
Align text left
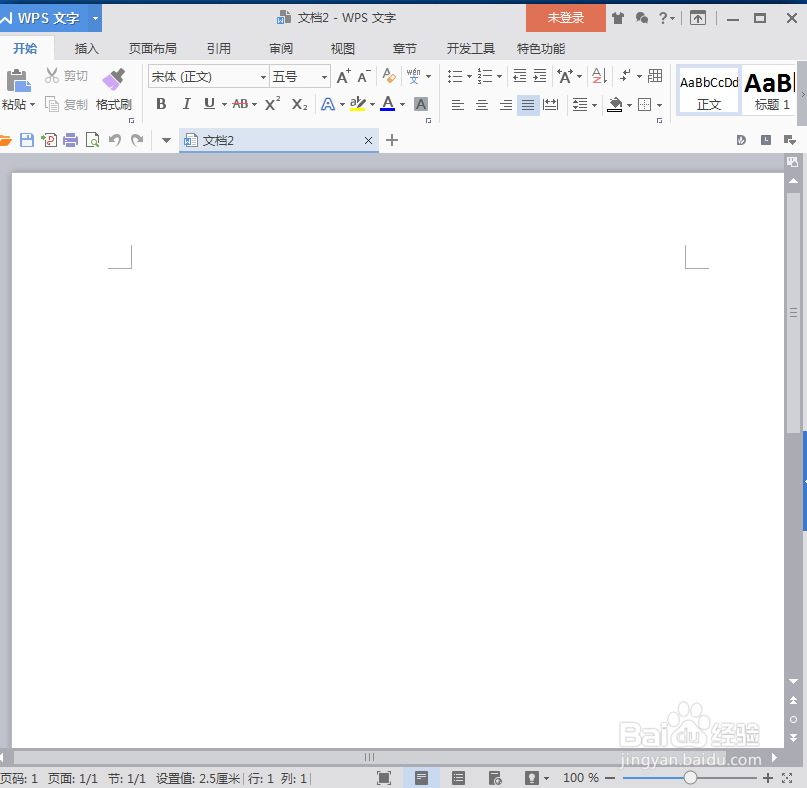tap(458, 106)
